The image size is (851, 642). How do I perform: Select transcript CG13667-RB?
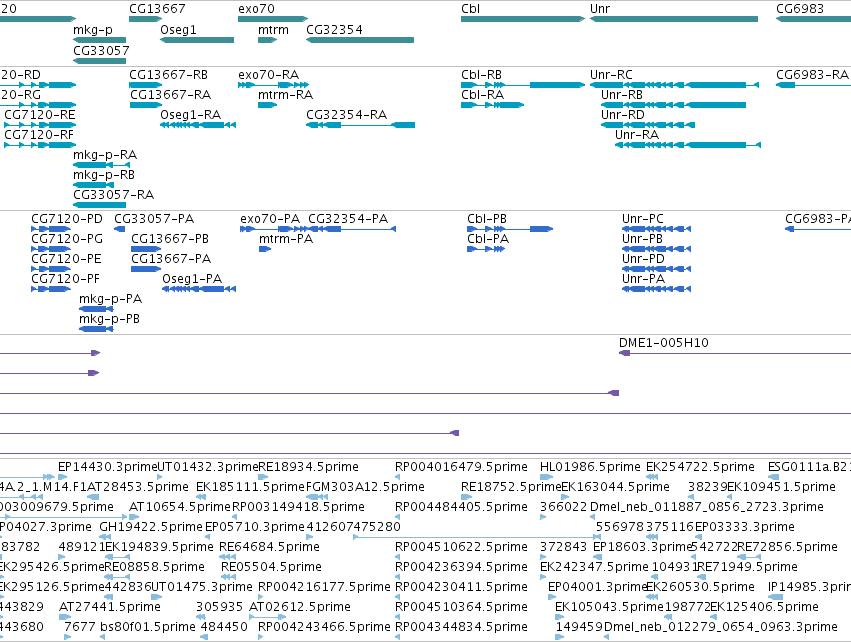(145, 85)
